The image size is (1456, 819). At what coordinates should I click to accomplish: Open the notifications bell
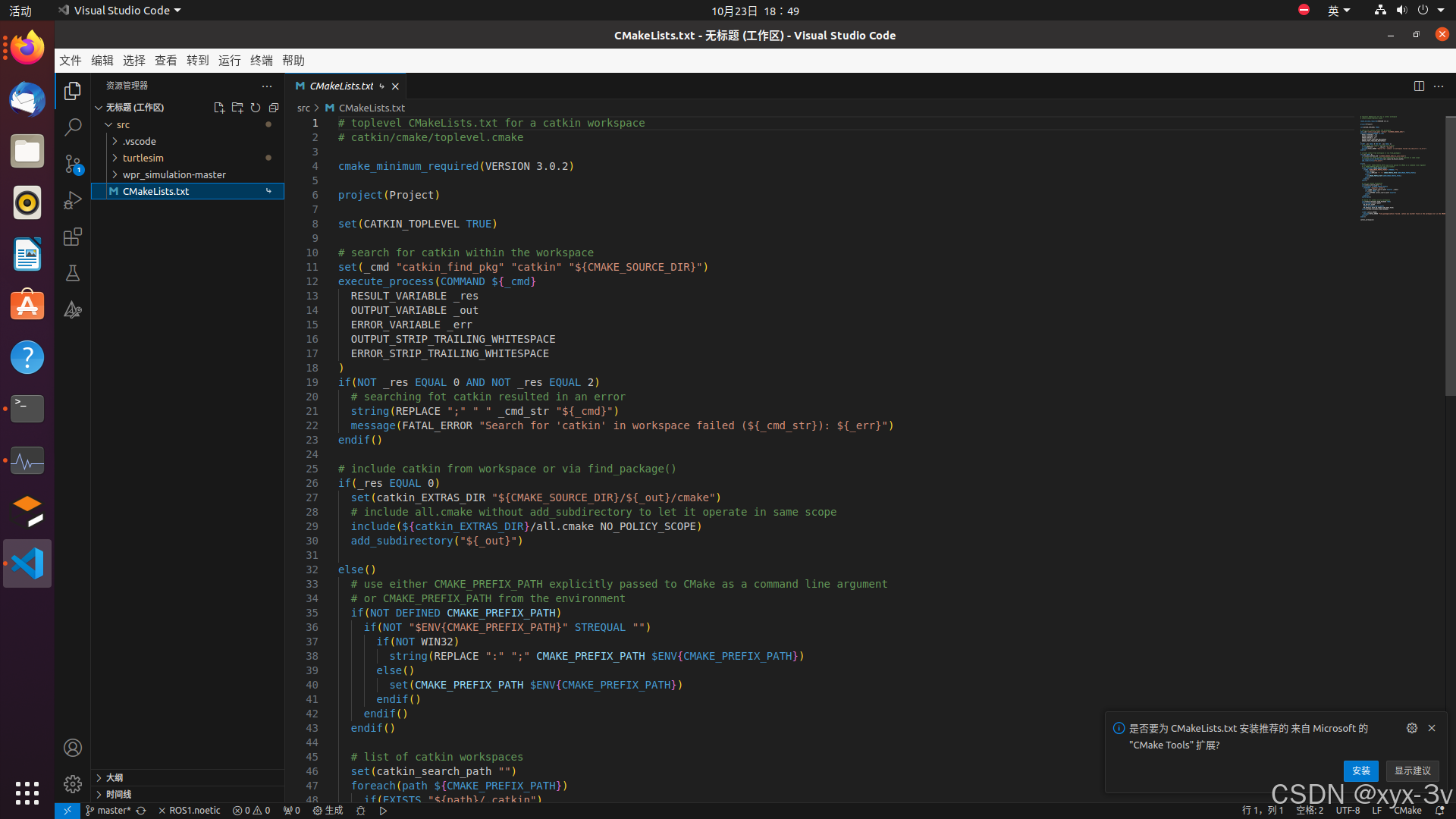(1439, 811)
